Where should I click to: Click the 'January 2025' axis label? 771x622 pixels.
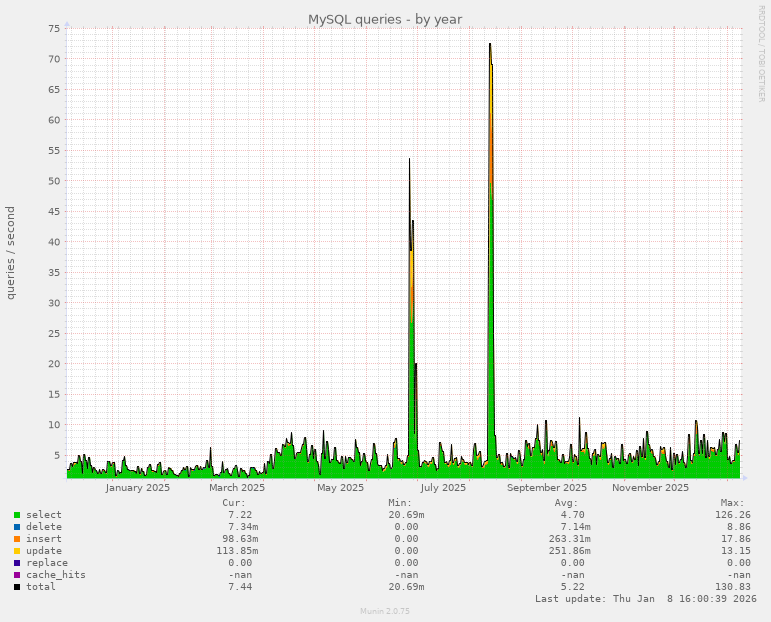[137, 488]
